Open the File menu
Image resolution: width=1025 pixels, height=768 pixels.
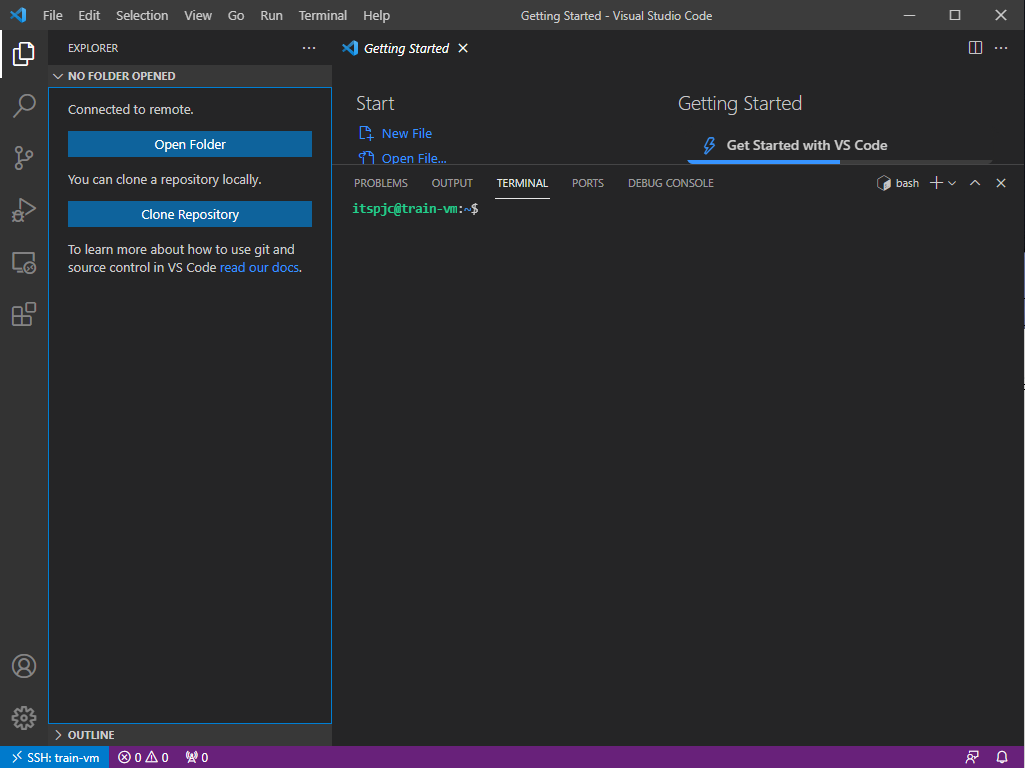(52, 15)
